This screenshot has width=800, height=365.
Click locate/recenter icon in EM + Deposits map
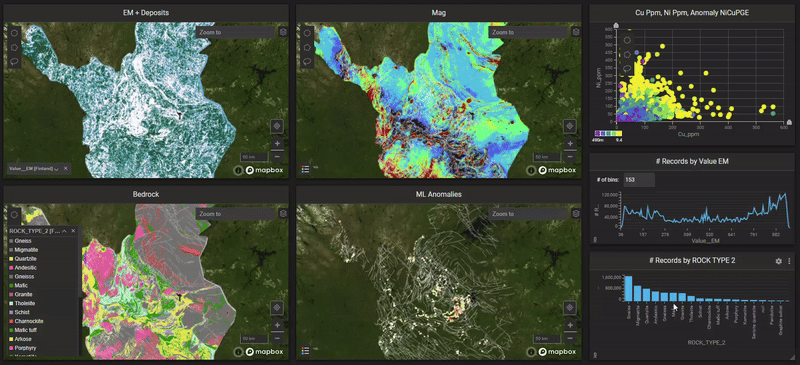pyautogui.click(x=278, y=126)
